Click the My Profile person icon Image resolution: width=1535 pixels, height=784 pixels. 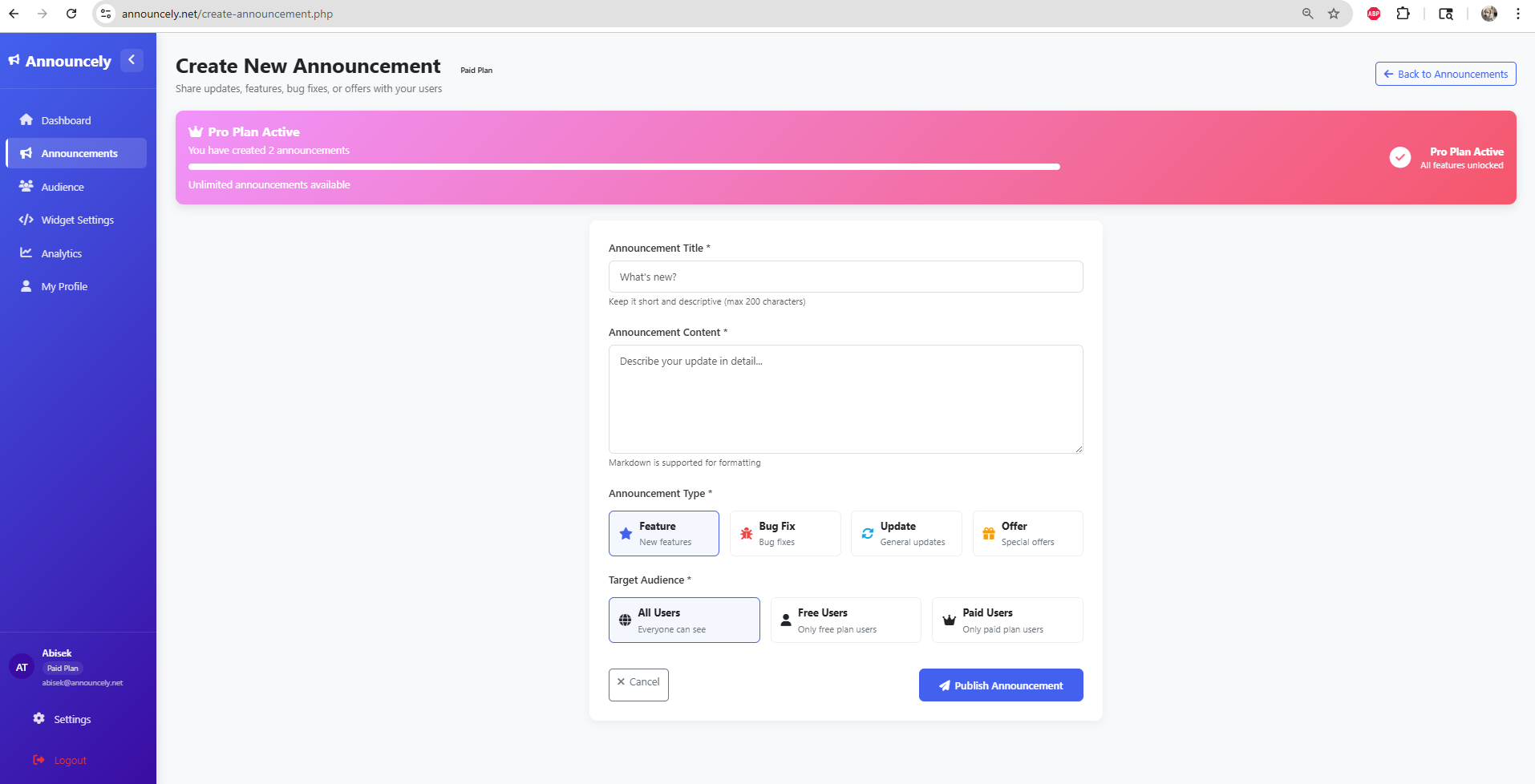click(x=26, y=285)
